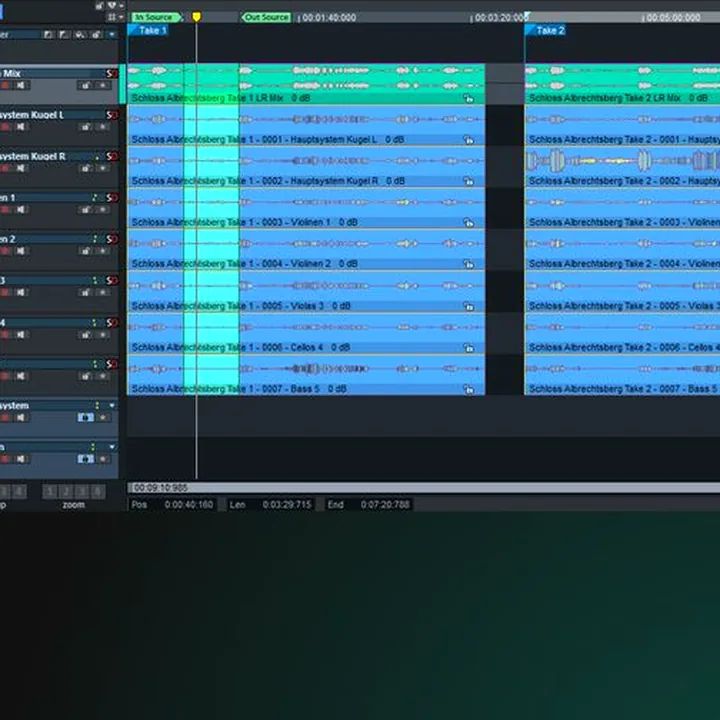Select clip 'Schloss Albrechtsberg Take 1 - 0006 - Cellos 4'
This screenshot has height=720, width=720.
point(306,334)
